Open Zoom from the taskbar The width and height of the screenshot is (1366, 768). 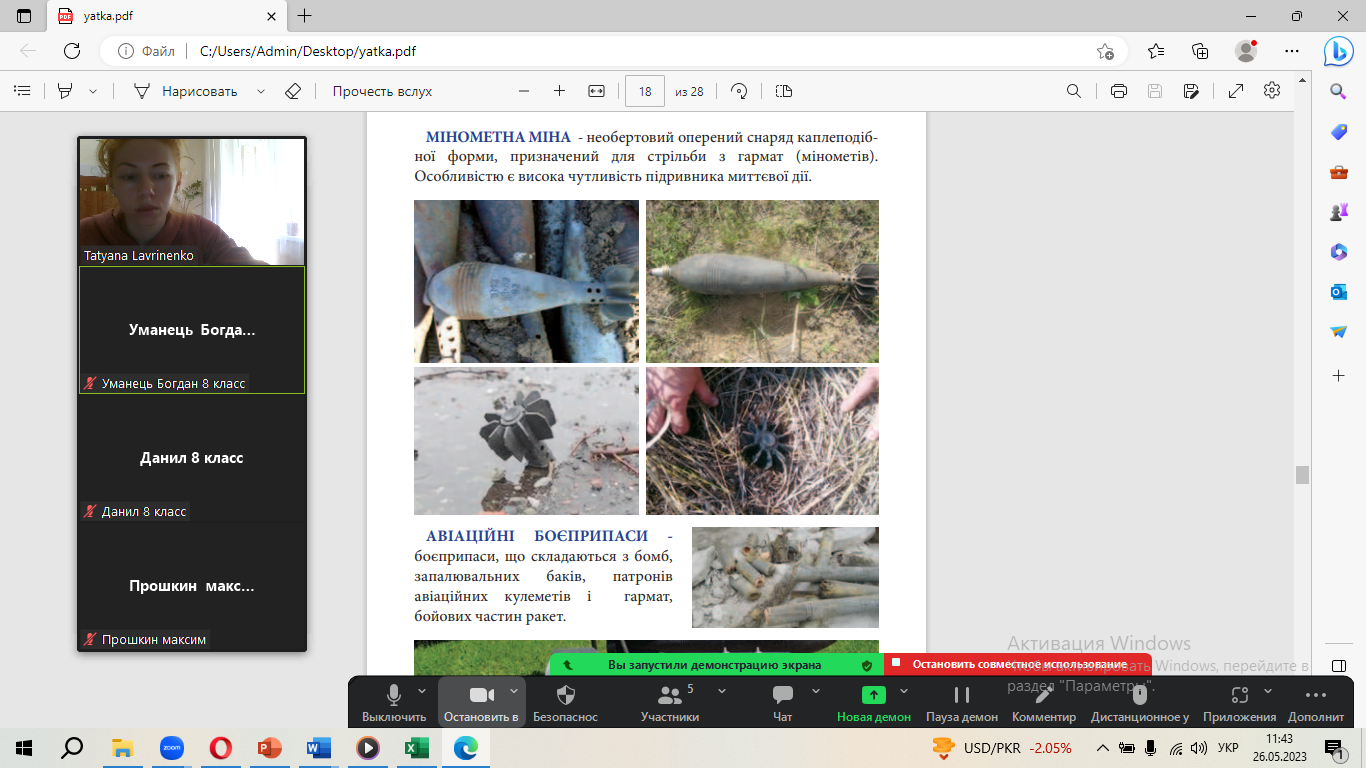coord(172,747)
